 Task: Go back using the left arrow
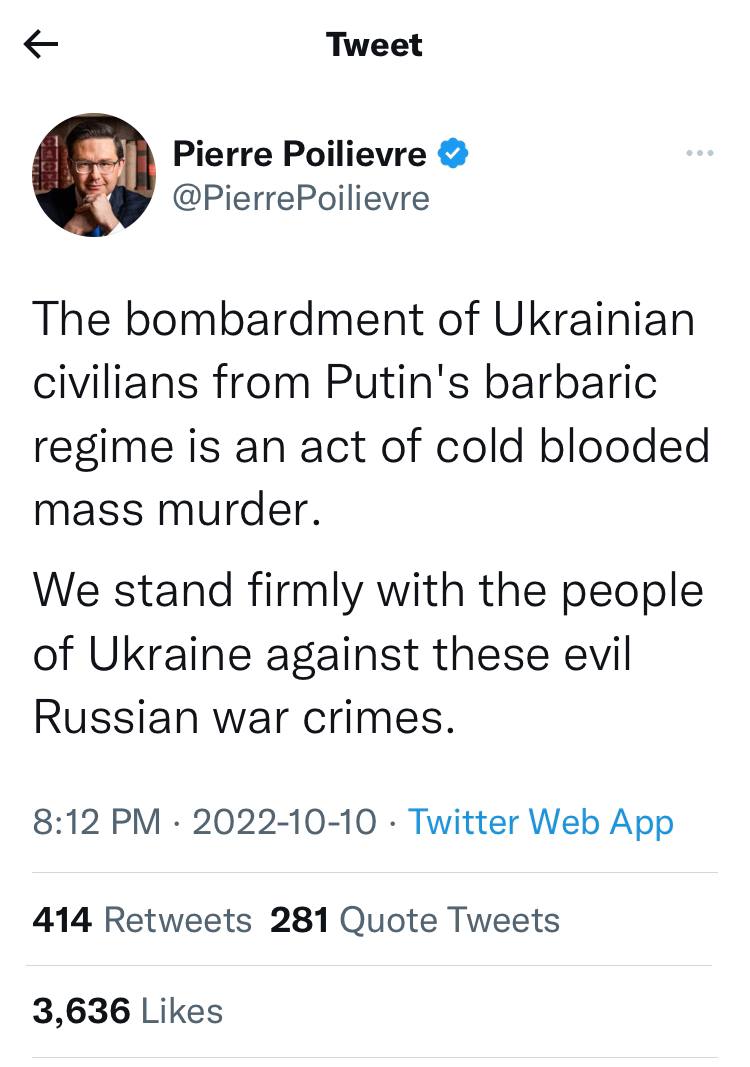coord(41,45)
